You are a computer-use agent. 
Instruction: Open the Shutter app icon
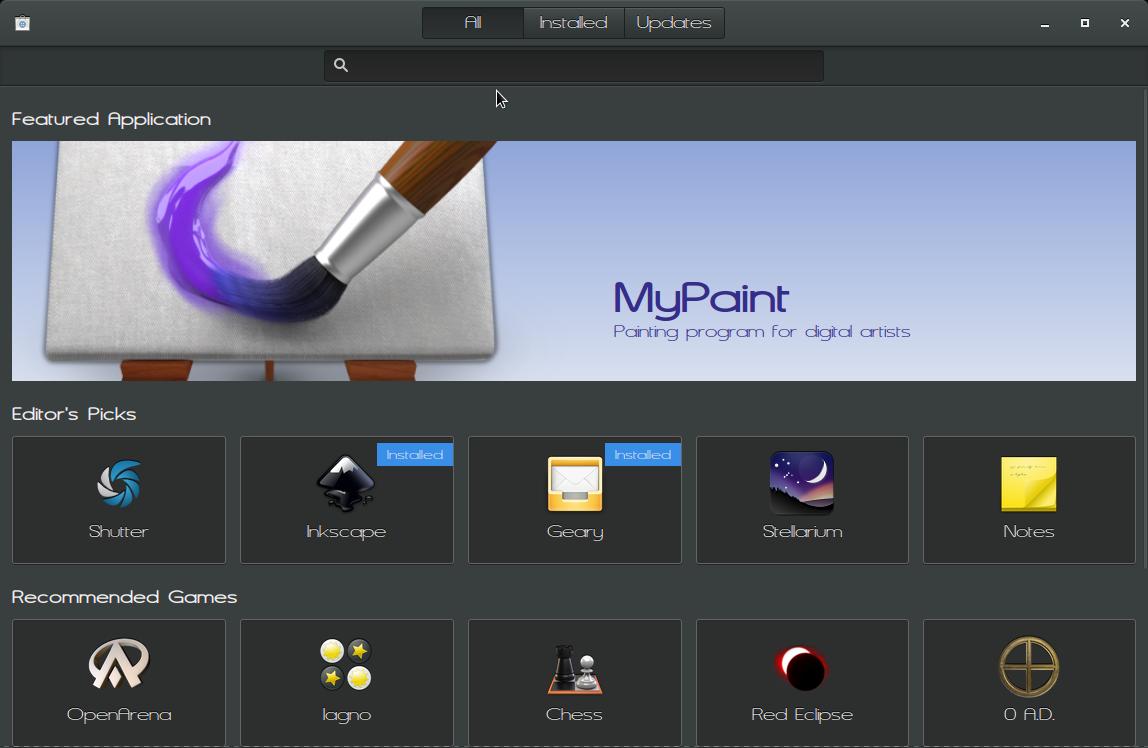tap(118, 484)
